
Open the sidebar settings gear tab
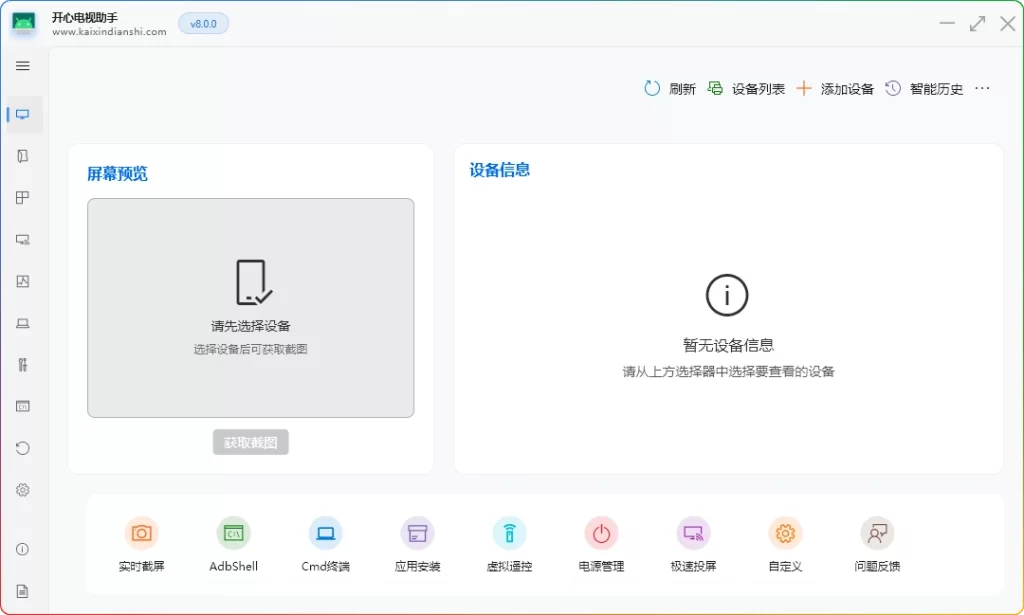pos(23,490)
